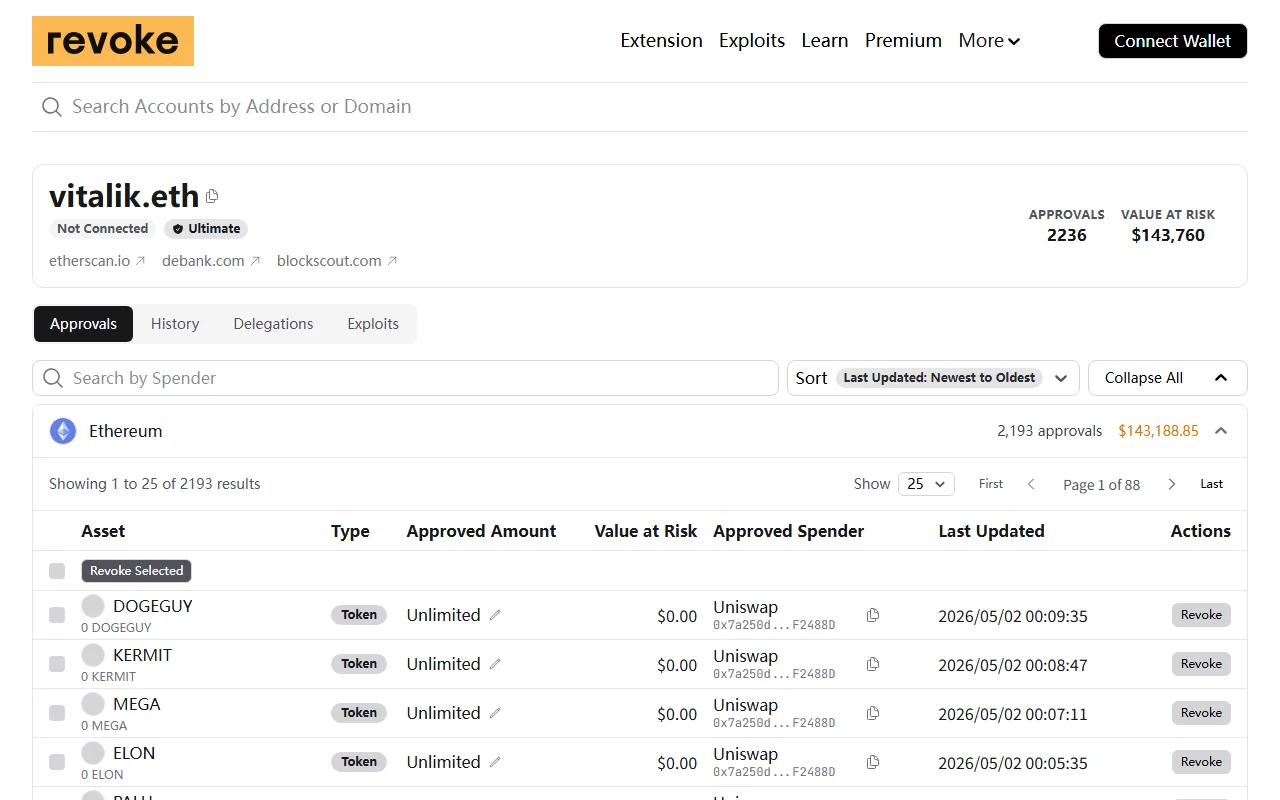This screenshot has width=1280, height=800.
Task: Switch to the Delegations tab
Action: point(273,324)
